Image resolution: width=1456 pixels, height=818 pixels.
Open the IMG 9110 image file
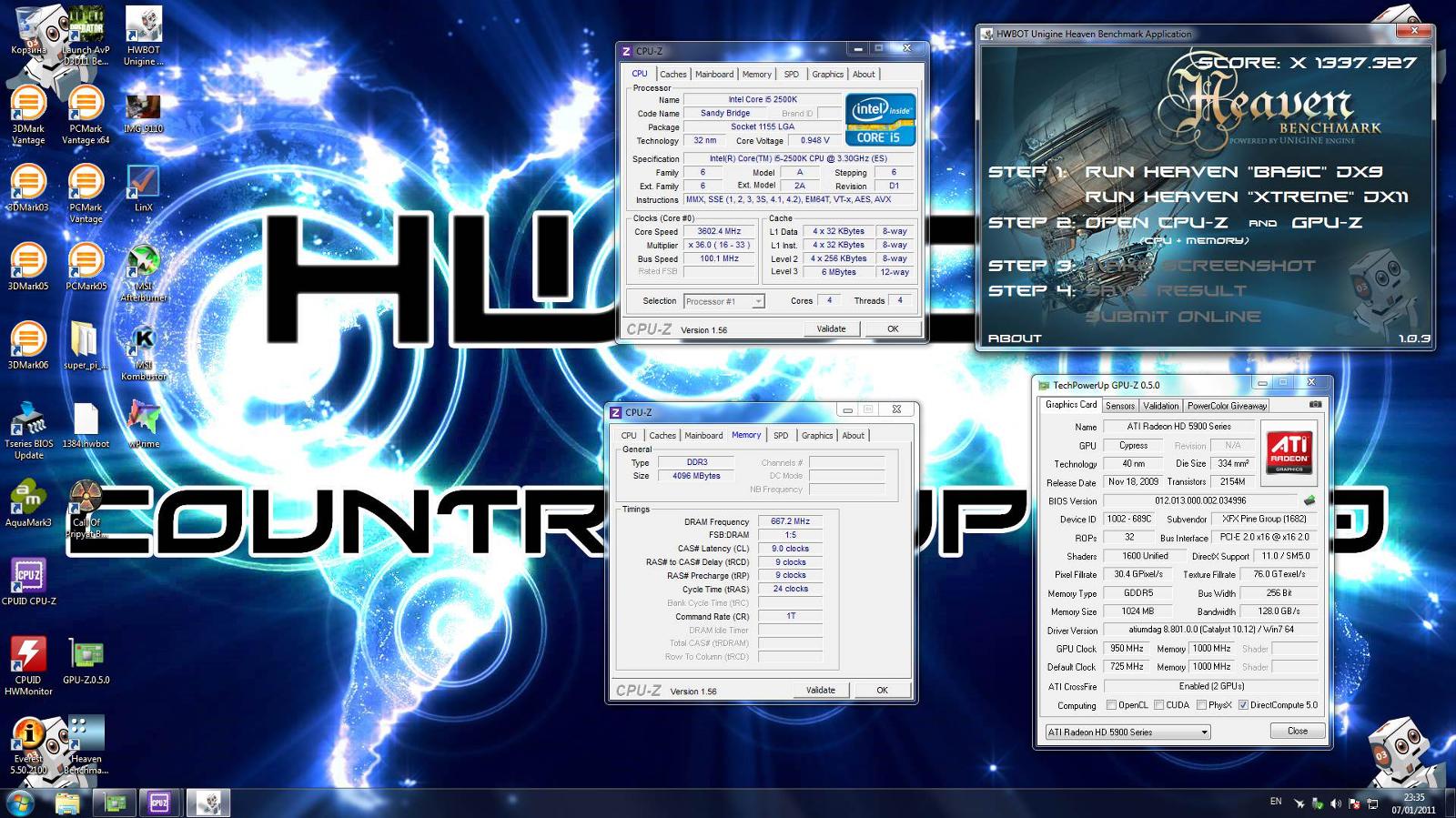[143, 115]
